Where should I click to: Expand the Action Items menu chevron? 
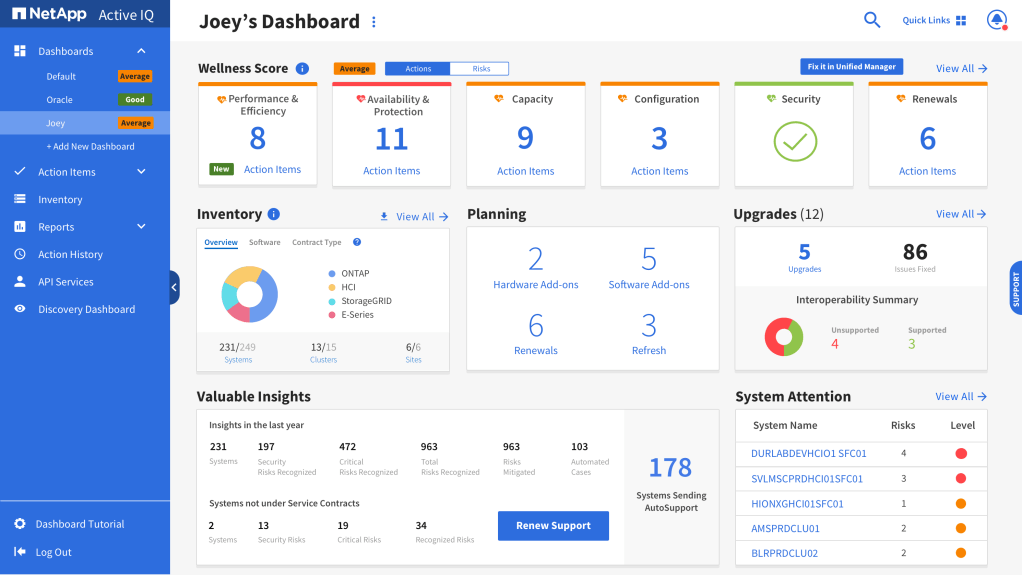click(x=141, y=172)
